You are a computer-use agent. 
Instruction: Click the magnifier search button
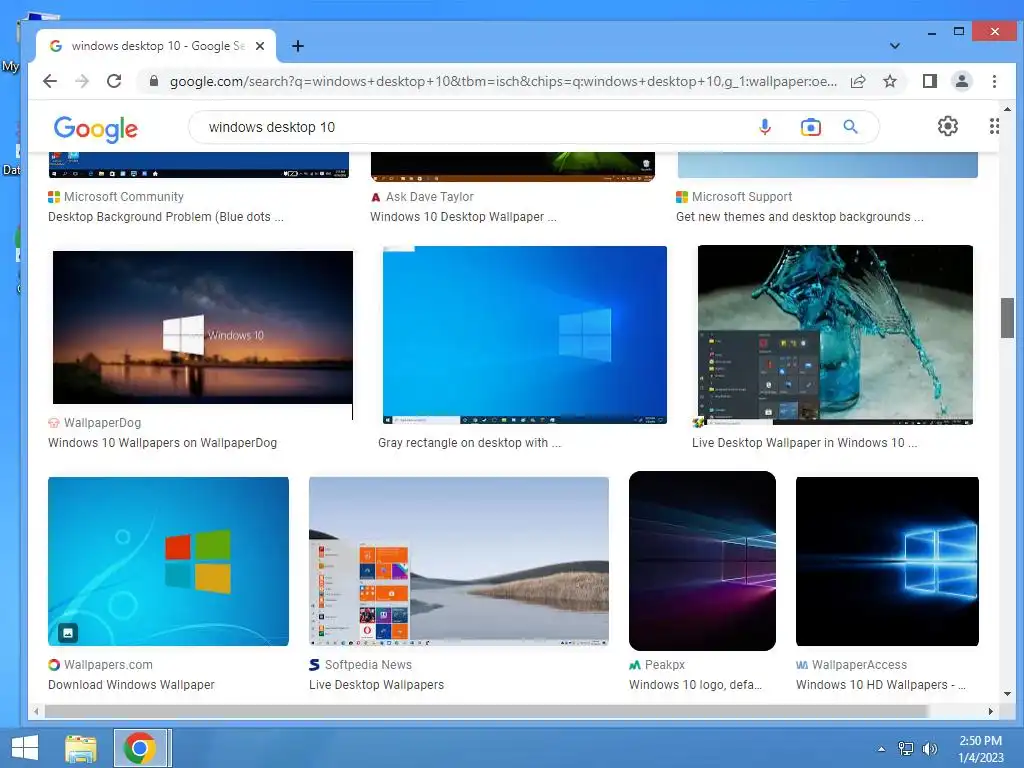pyautogui.click(x=850, y=127)
